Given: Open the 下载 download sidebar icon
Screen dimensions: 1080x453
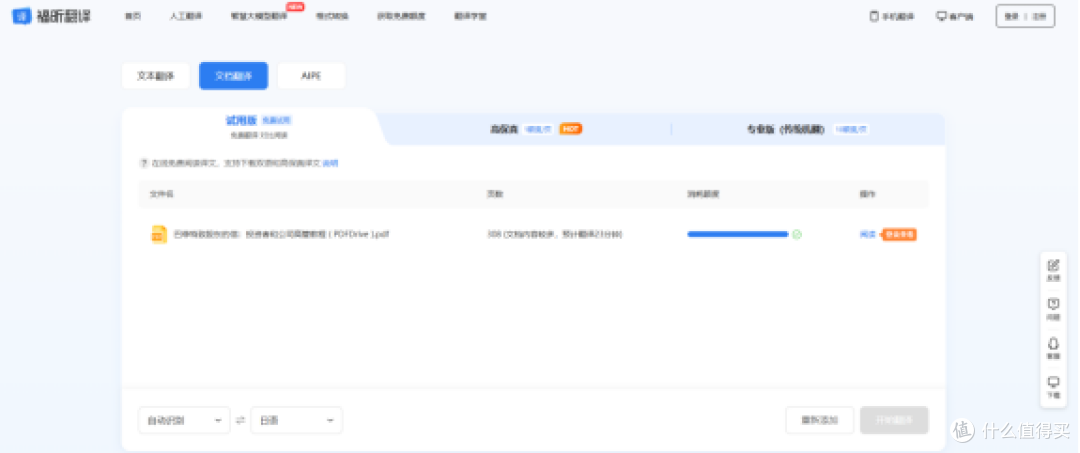Looking at the screenshot, I should coord(1053,388).
